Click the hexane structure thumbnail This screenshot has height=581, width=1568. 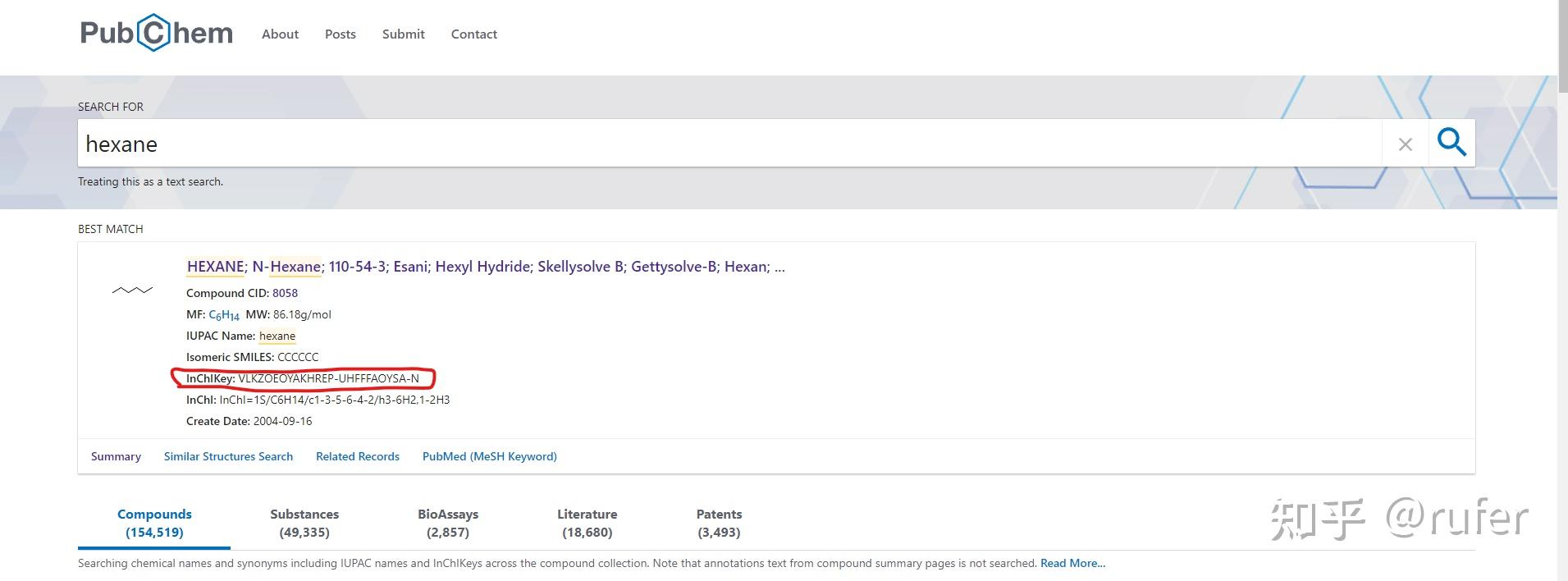132,290
